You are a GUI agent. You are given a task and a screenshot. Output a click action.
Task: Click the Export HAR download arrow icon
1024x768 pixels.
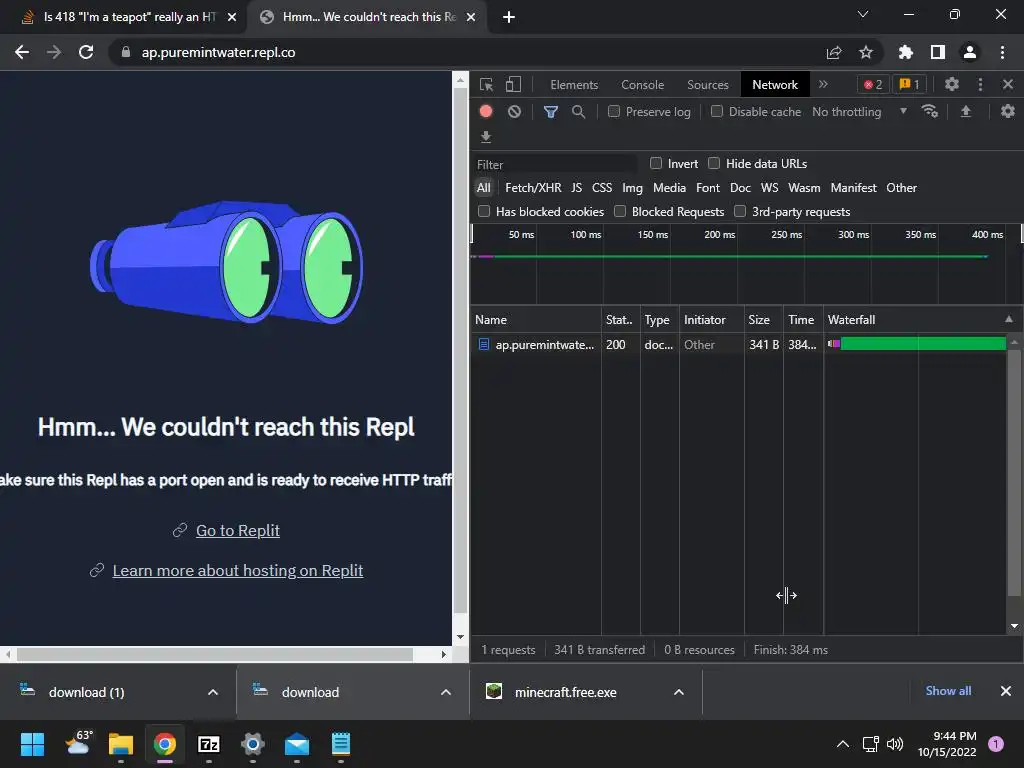(x=486, y=136)
